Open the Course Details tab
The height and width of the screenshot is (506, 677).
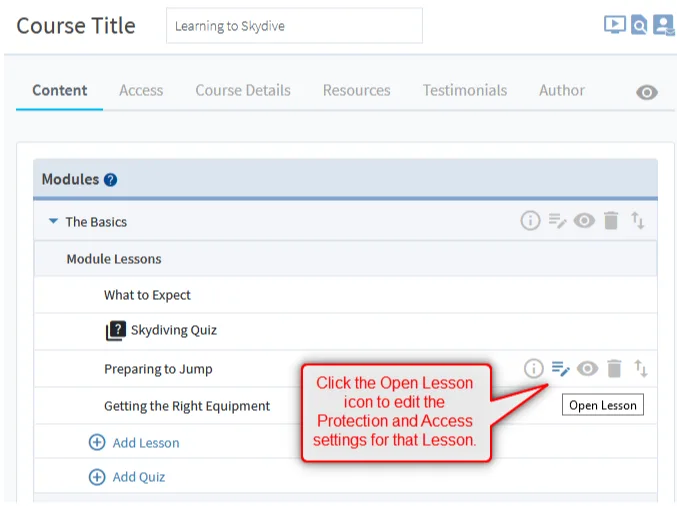(x=243, y=90)
